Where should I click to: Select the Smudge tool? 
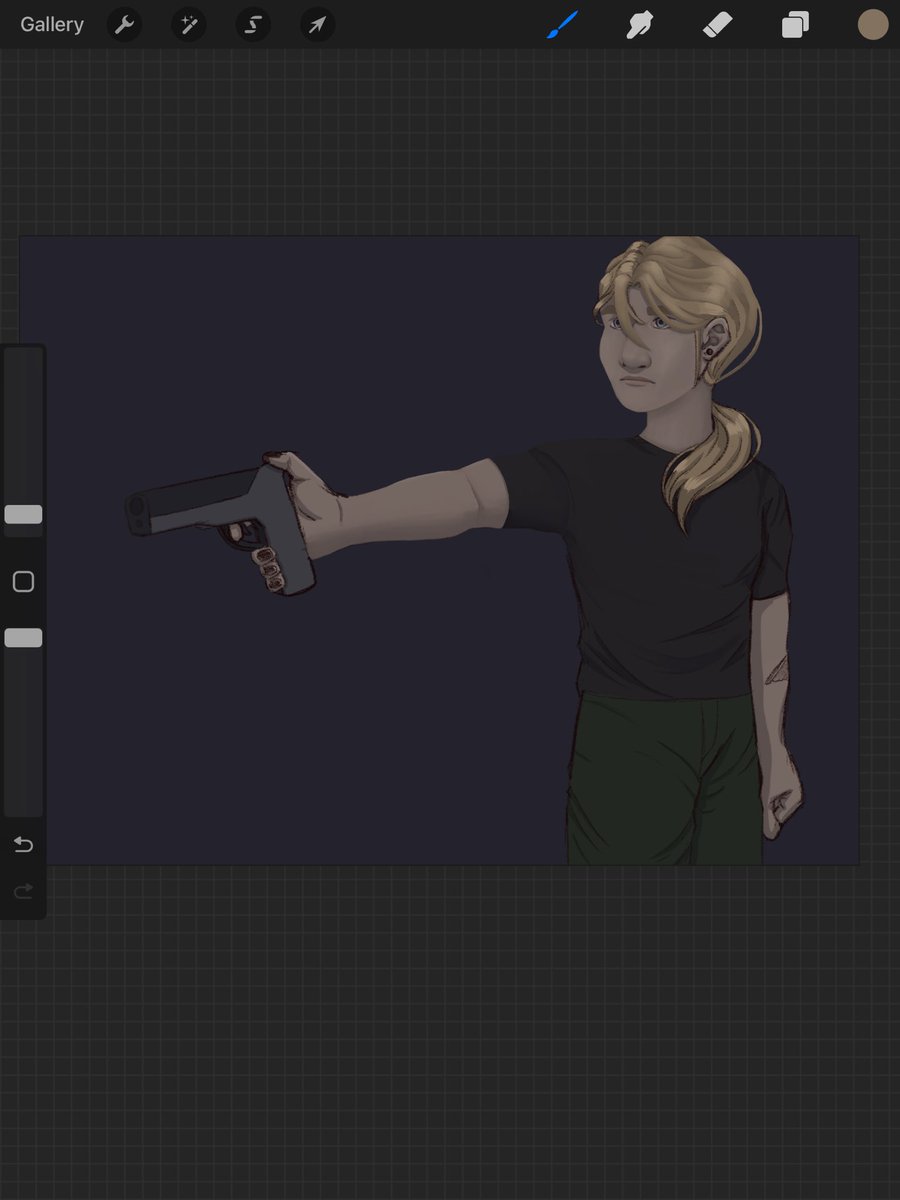click(x=640, y=25)
